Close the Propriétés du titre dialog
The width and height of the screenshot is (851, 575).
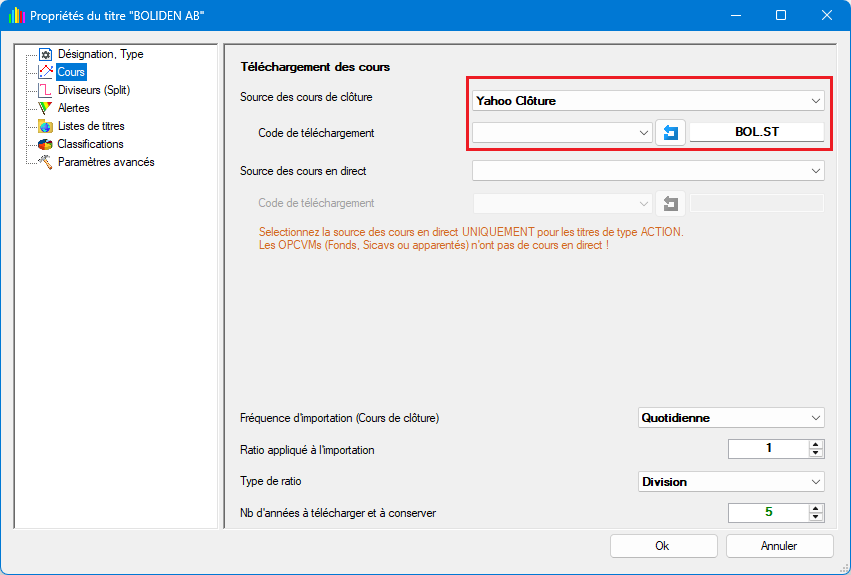point(827,15)
